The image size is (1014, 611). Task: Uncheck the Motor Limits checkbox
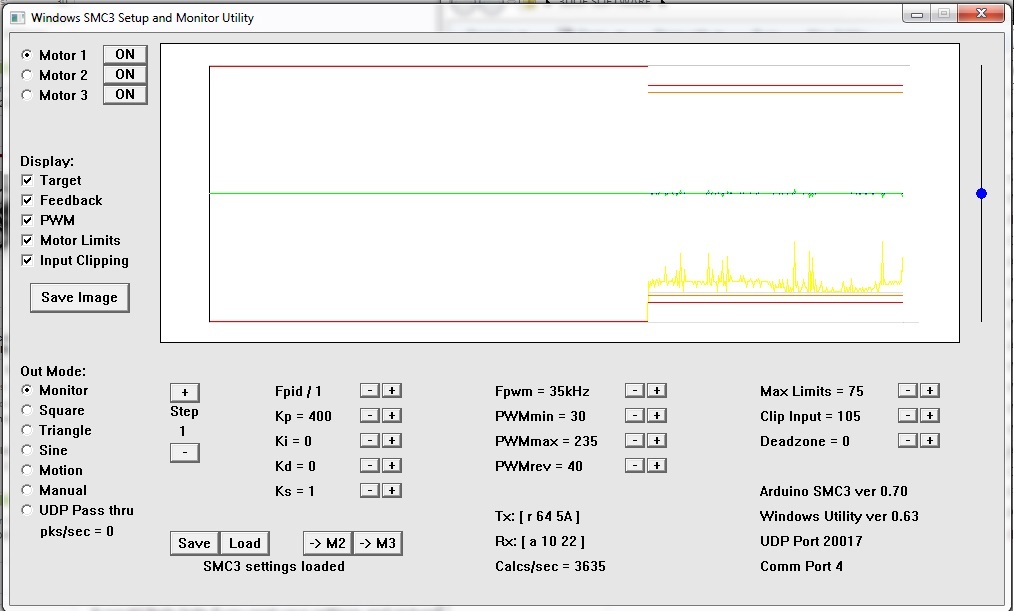coord(27,241)
